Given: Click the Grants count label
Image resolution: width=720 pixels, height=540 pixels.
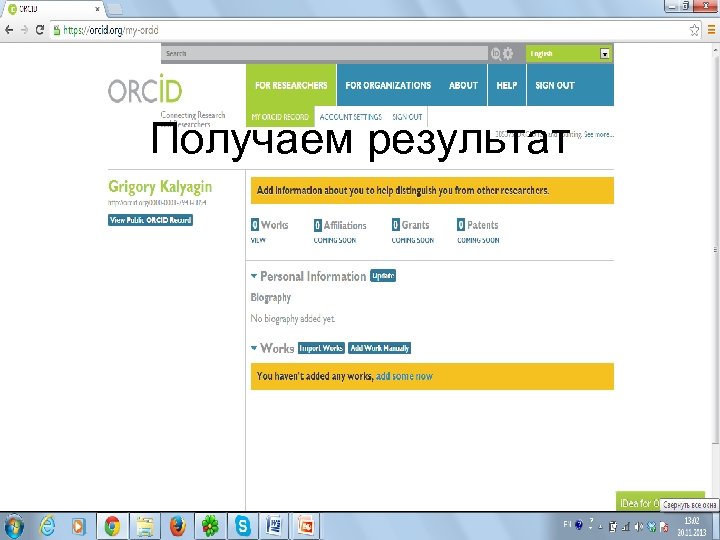Looking at the screenshot, I should tap(411, 225).
